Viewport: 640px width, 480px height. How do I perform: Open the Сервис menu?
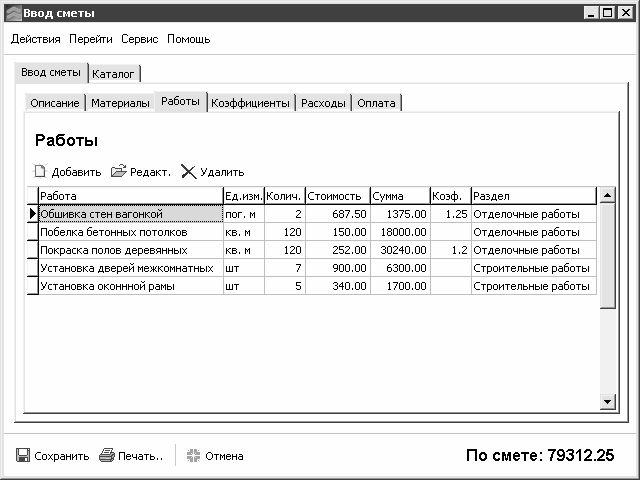coord(140,39)
